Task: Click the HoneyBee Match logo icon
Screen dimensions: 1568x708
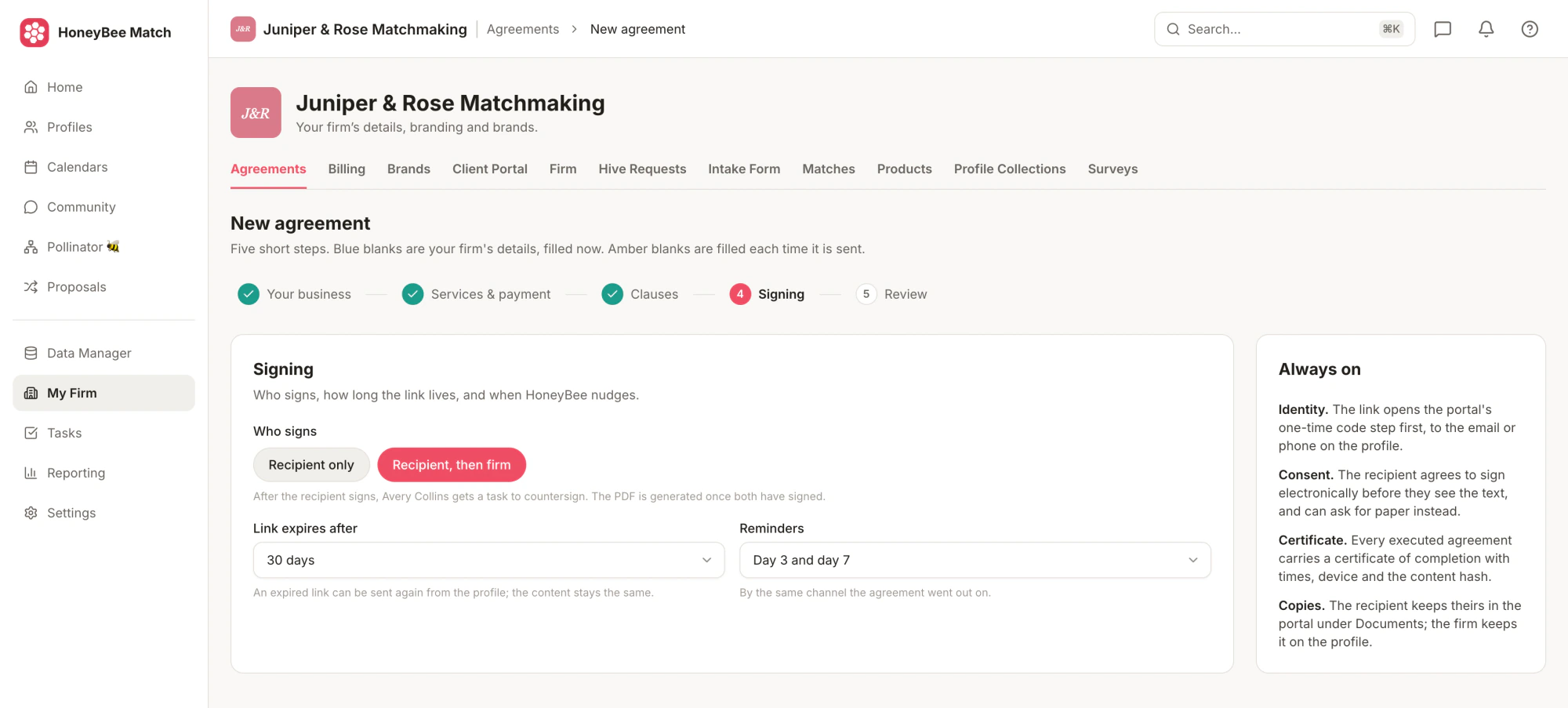Action: (x=34, y=32)
